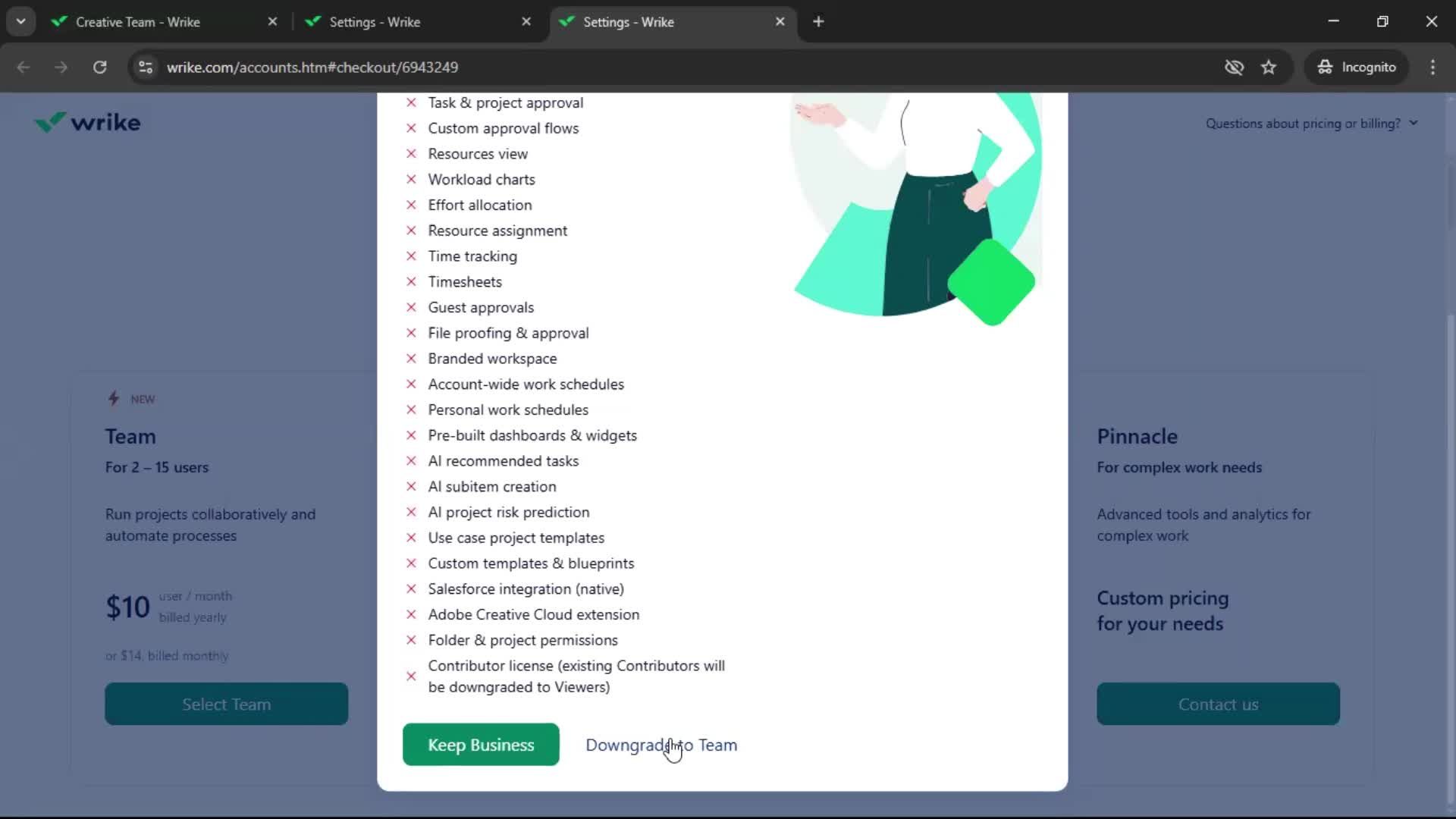Click 'Resource assignment' feature text
Screen dimensions: 1456x819
(497, 231)
